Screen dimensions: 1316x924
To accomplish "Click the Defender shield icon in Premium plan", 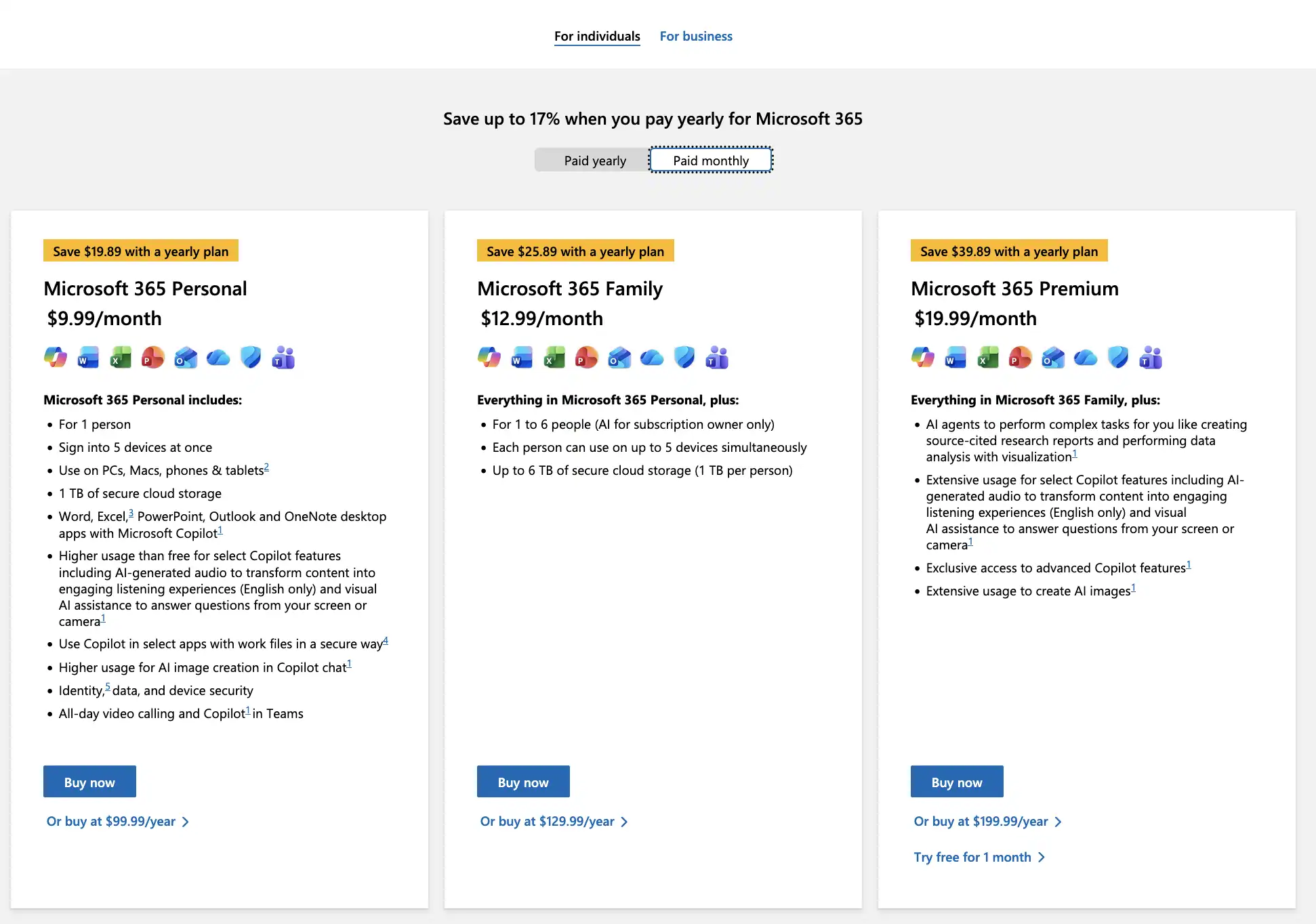I will (x=1118, y=357).
